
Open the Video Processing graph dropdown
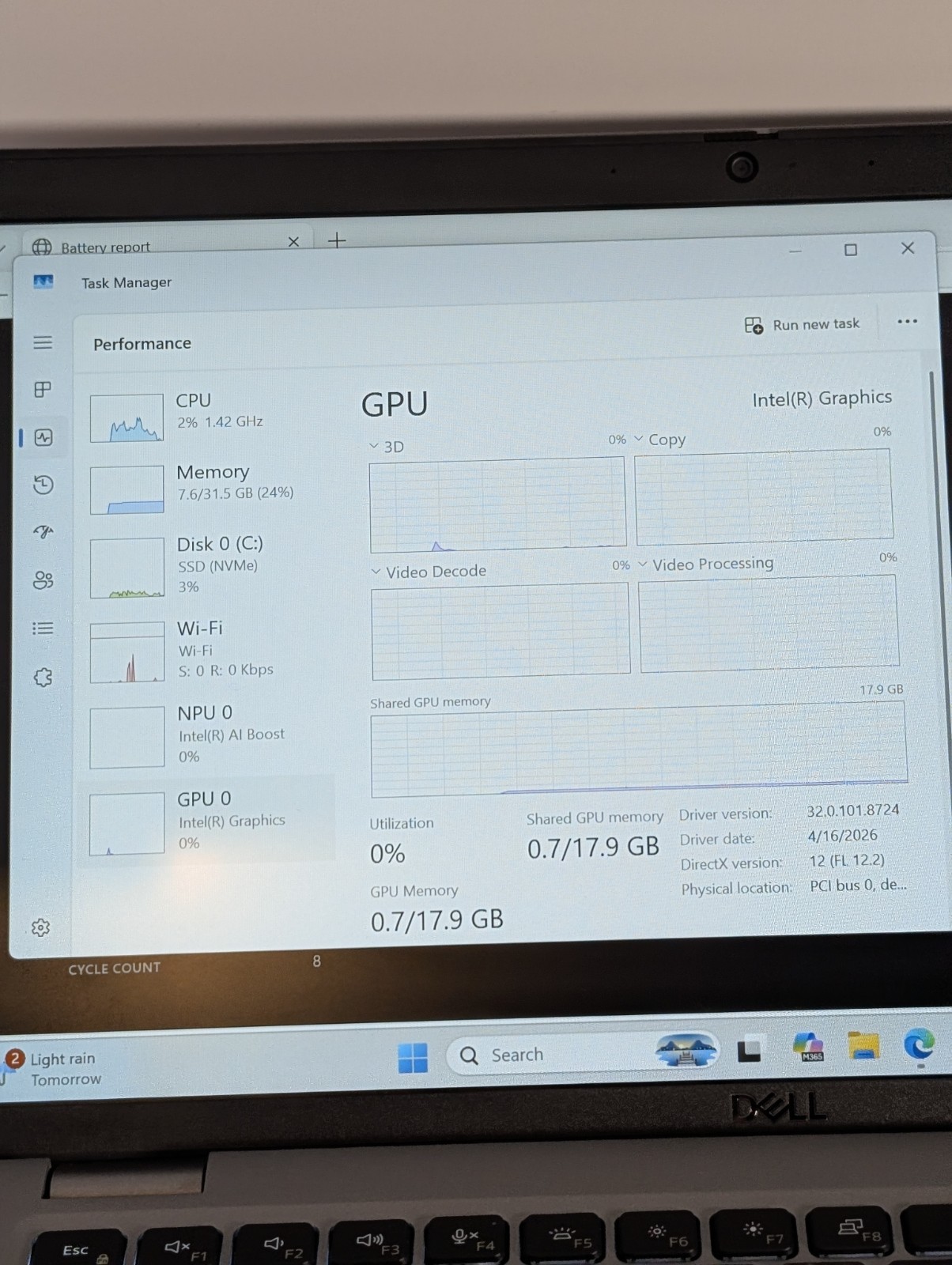click(643, 565)
